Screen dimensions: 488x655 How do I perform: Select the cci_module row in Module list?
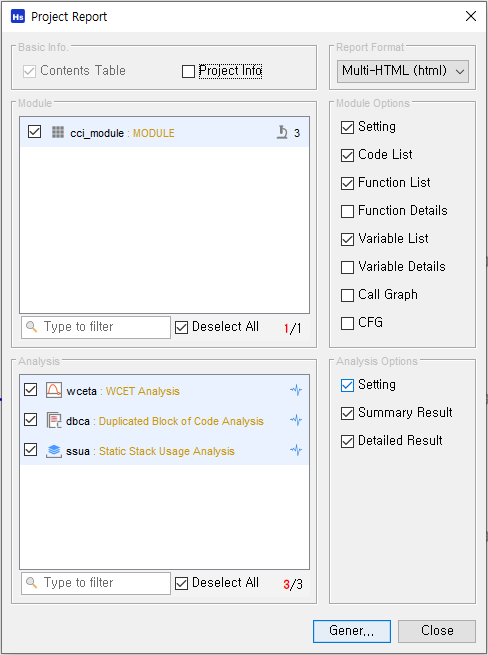click(x=165, y=132)
